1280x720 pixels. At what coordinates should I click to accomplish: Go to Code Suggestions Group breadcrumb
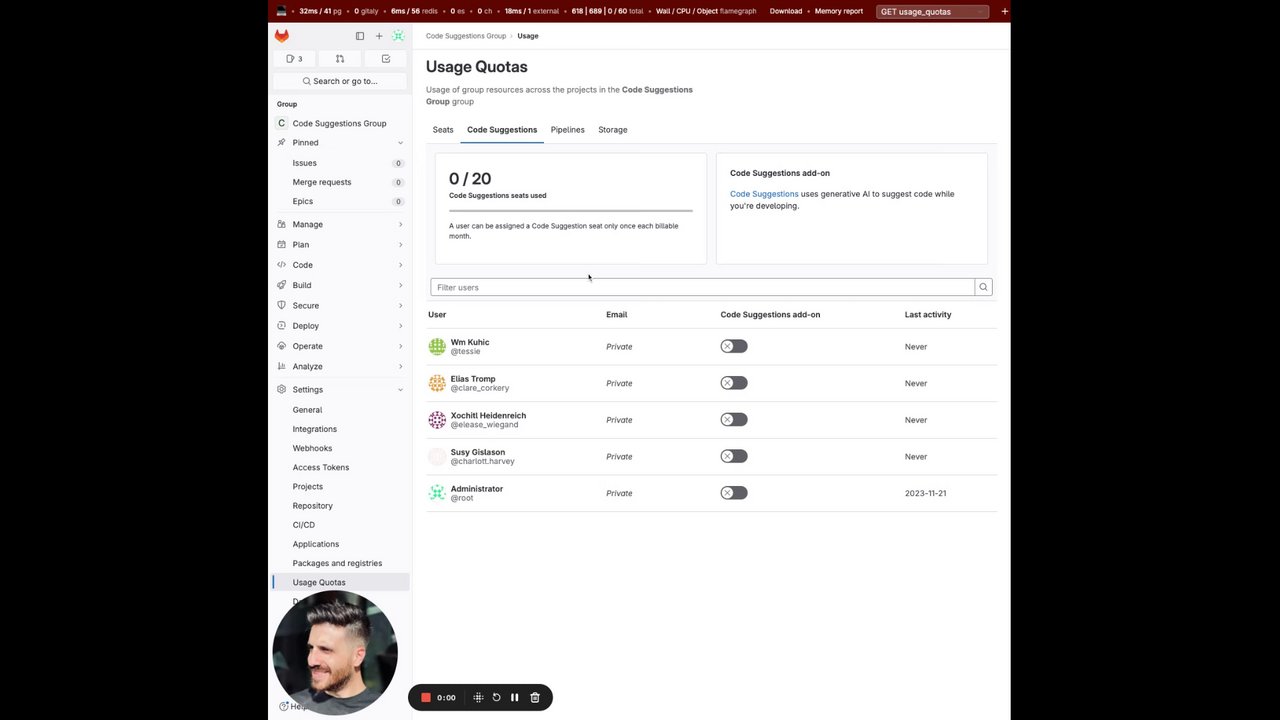click(x=466, y=36)
